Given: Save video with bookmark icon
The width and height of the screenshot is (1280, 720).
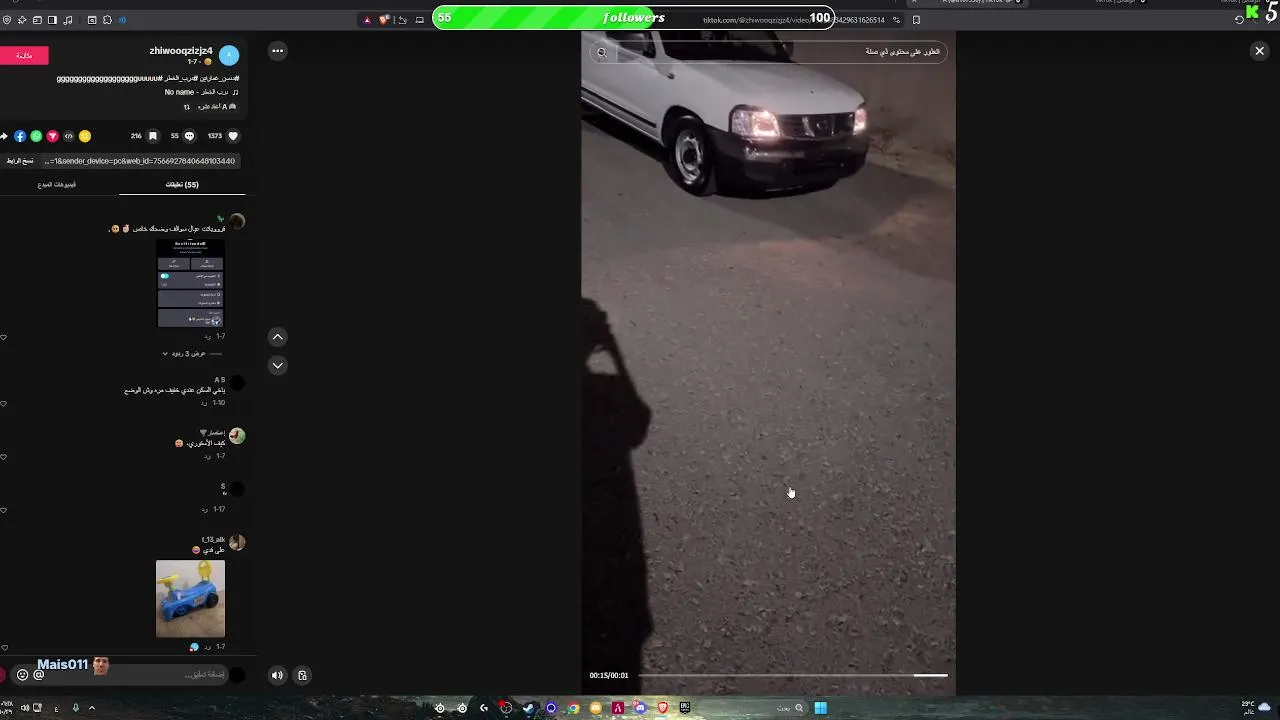Looking at the screenshot, I should (152, 136).
